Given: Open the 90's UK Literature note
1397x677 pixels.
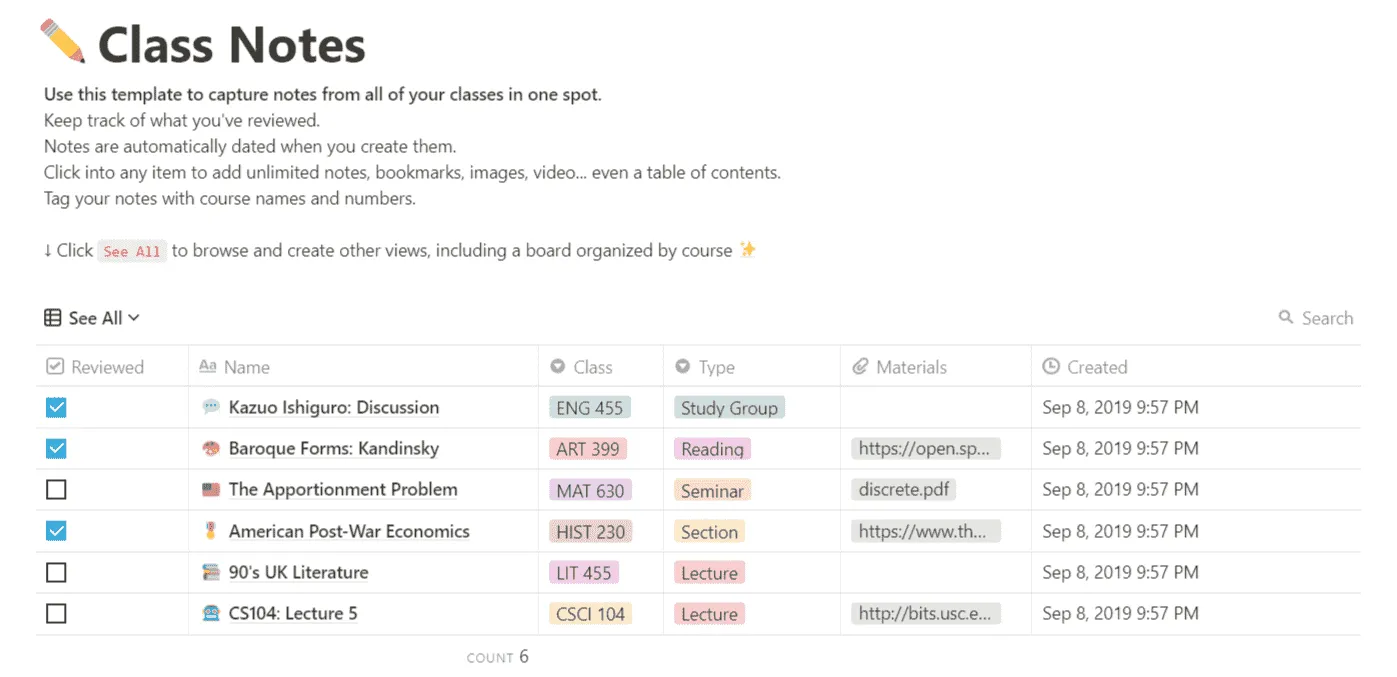Looking at the screenshot, I should (x=297, y=572).
